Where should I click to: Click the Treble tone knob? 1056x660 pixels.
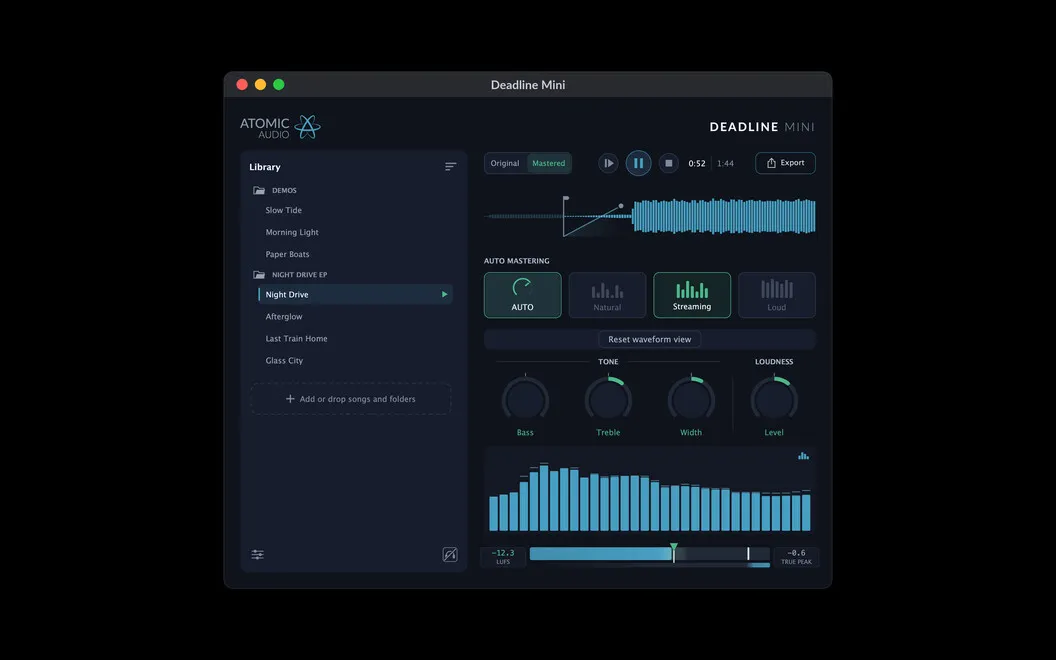608,400
